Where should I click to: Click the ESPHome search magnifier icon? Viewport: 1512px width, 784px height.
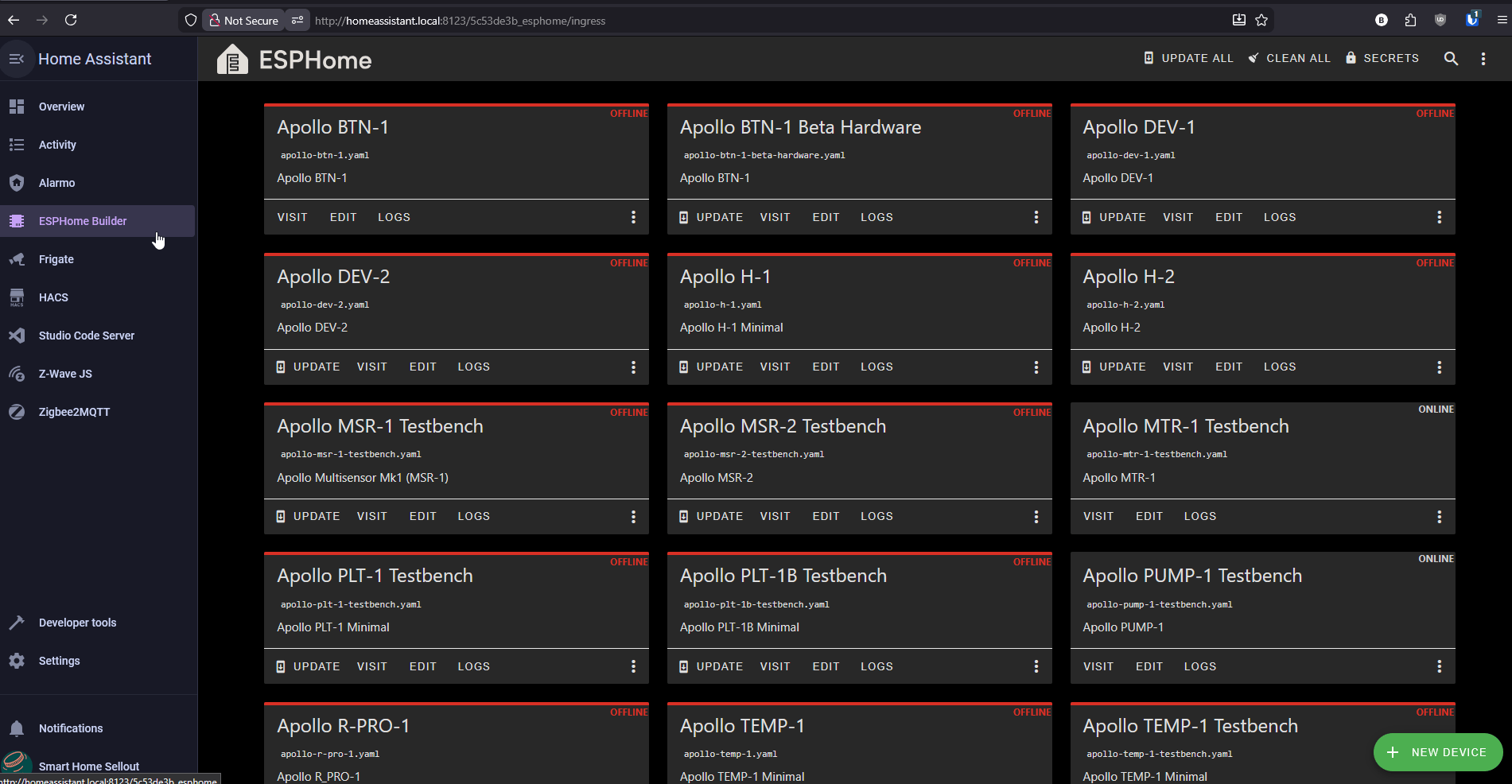coord(1451,58)
